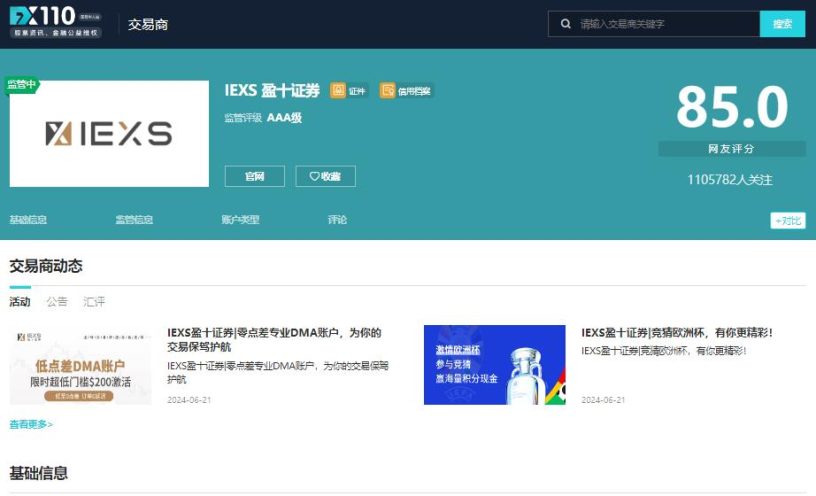Click the 信用档案 credit file badge icon

[387, 91]
